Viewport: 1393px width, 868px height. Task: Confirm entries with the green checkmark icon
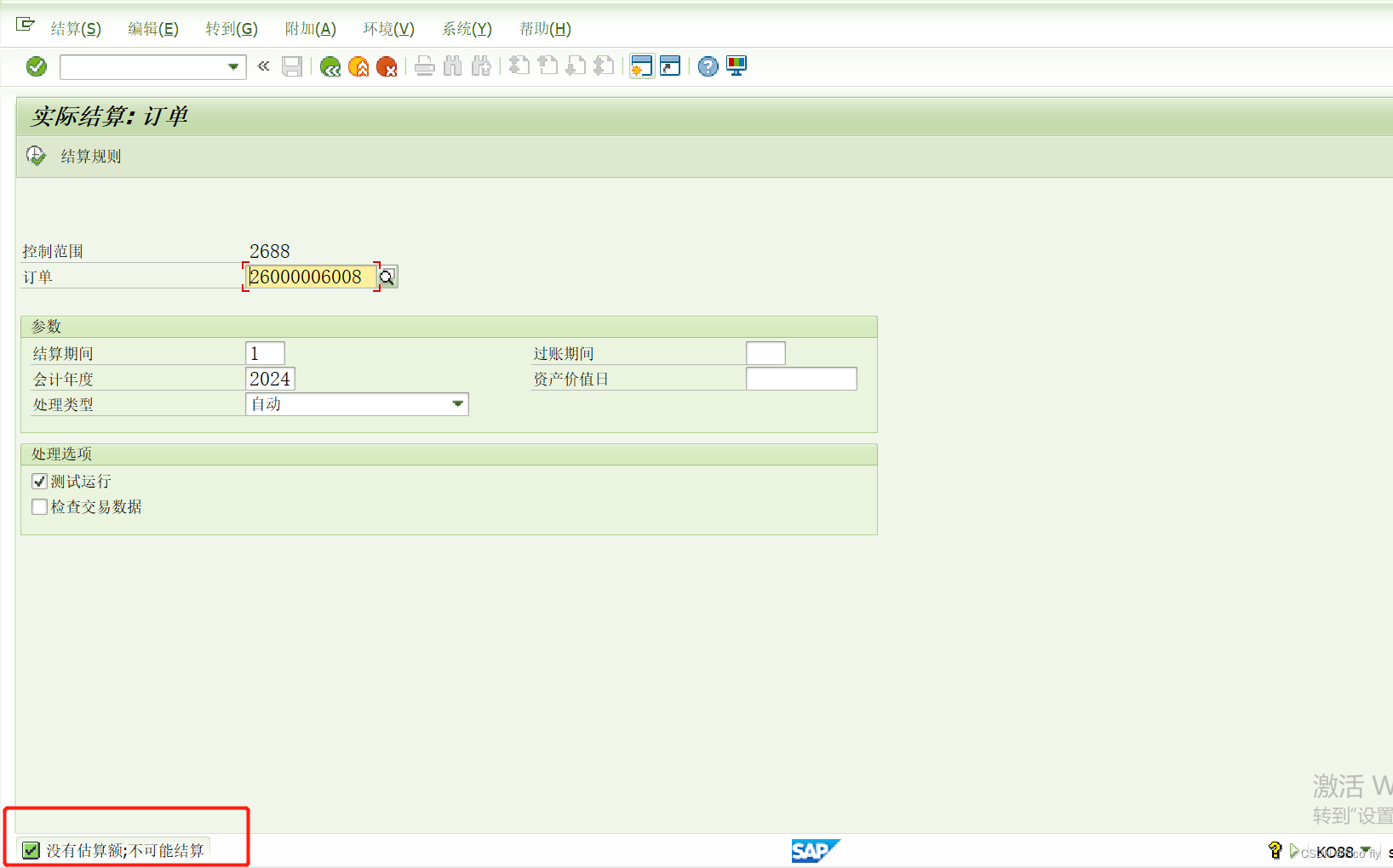pyautogui.click(x=36, y=66)
